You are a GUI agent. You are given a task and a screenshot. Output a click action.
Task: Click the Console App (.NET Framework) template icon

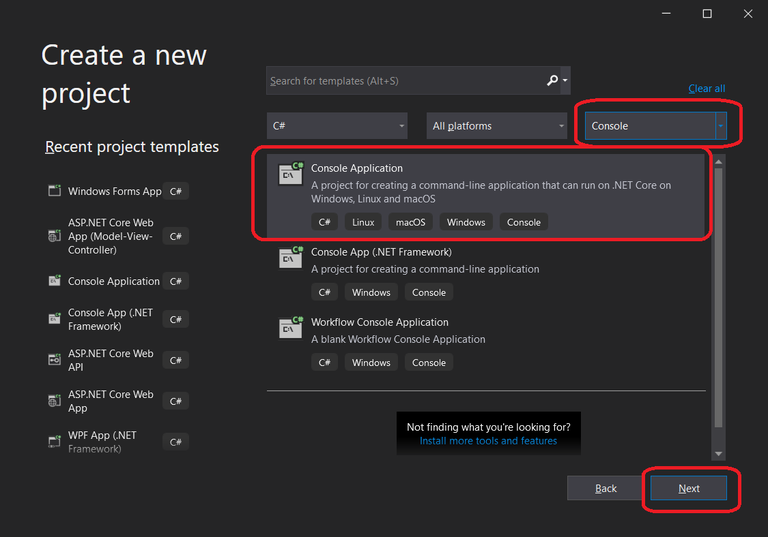point(291,258)
